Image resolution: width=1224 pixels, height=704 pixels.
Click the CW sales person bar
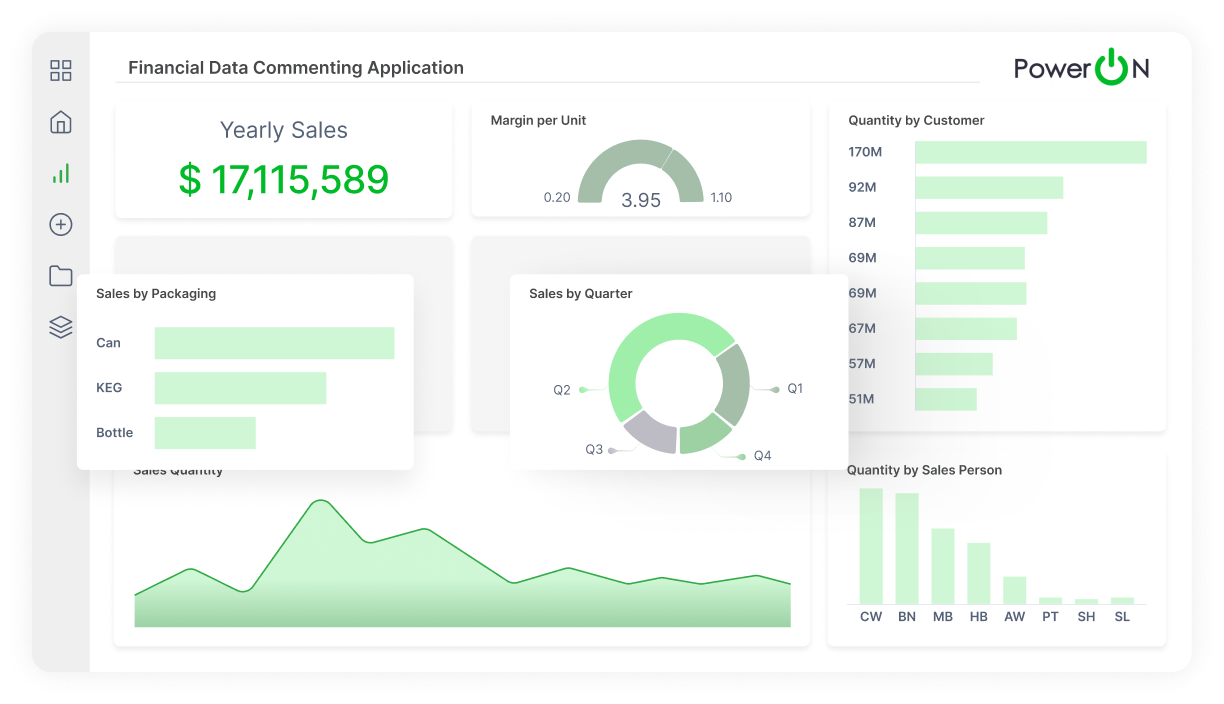pos(871,546)
